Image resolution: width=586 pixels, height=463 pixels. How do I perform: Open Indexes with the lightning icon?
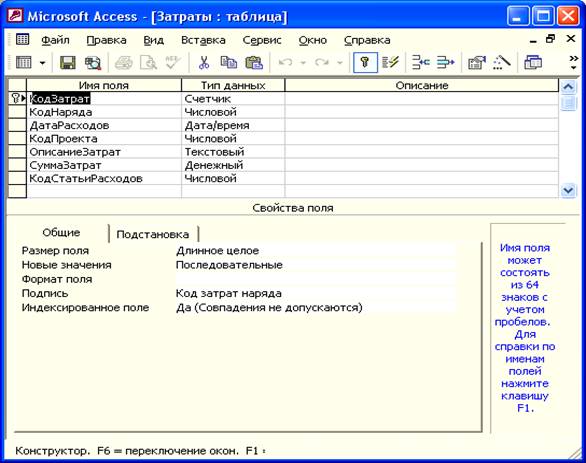pyautogui.click(x=391, y=63)
